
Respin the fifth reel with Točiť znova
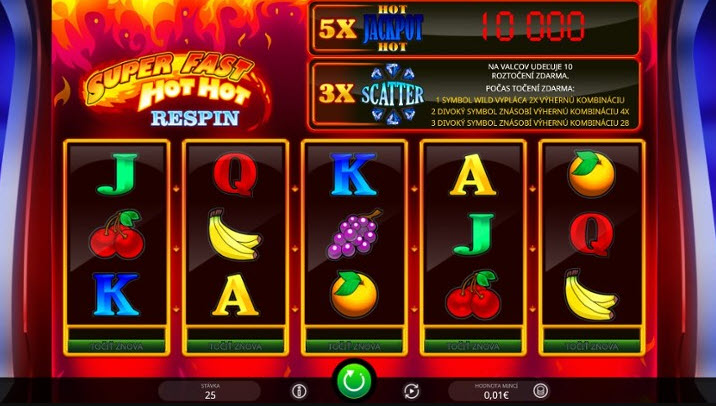[592, 346]
